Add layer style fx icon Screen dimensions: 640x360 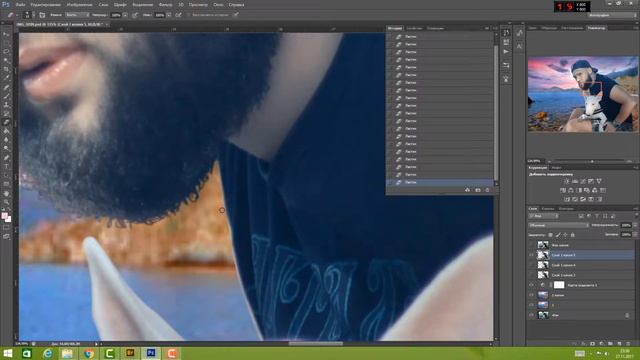coord(583,344)
